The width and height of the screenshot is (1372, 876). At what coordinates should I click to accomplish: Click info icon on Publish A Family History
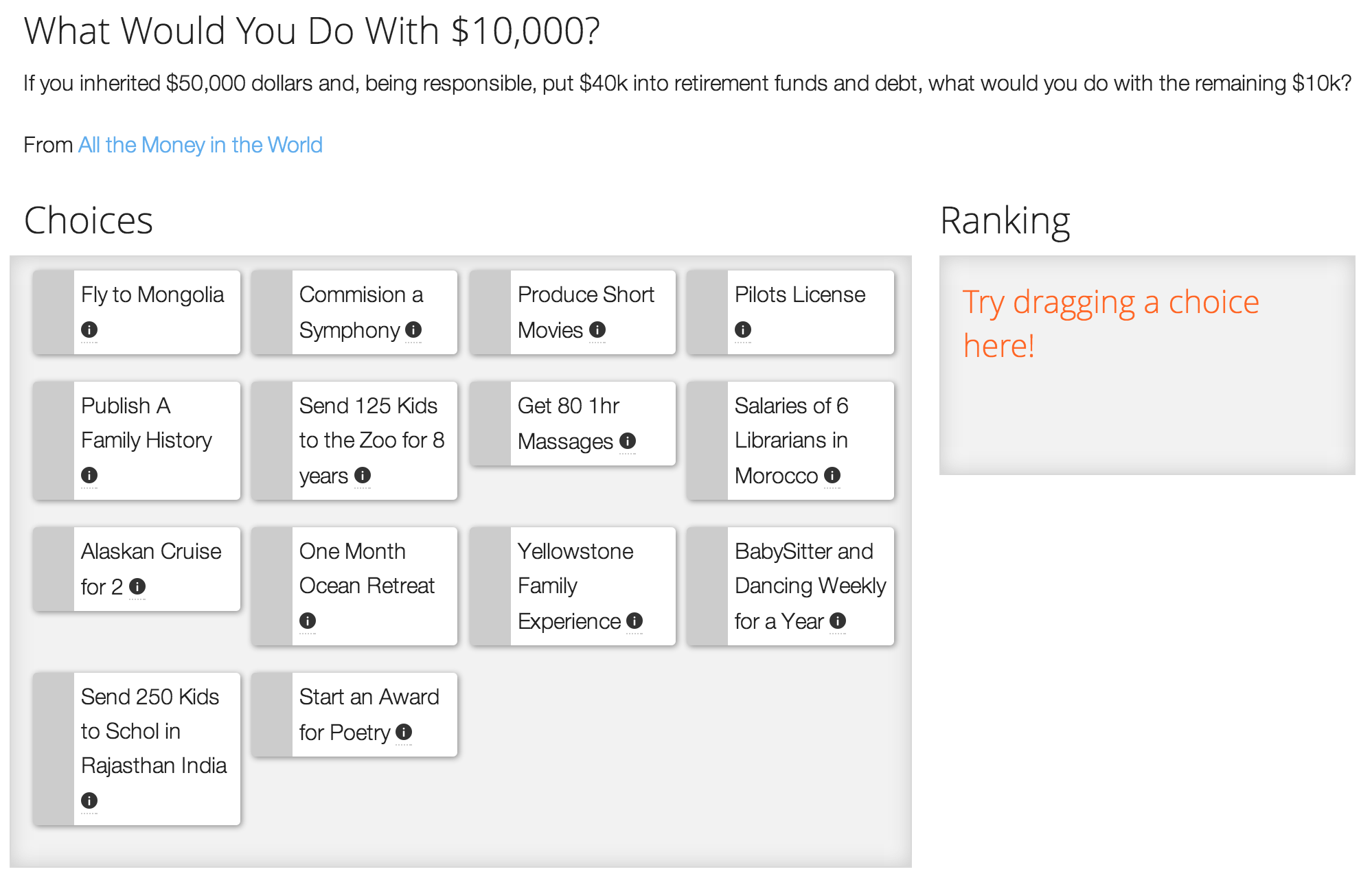89,475
